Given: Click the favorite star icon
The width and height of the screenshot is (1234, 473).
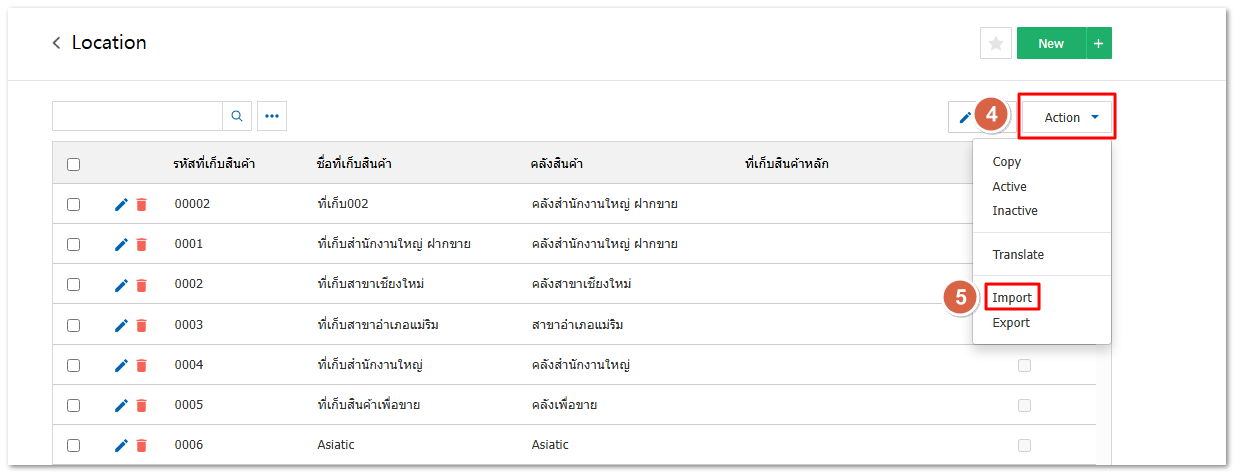Looking at the screenshot, I should point(995,43).
